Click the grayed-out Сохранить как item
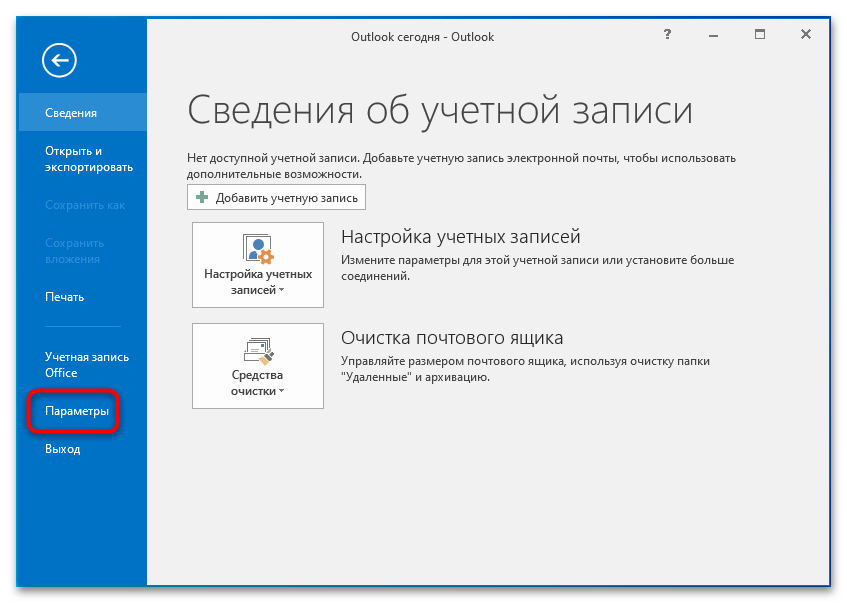 tap(85, 205)
